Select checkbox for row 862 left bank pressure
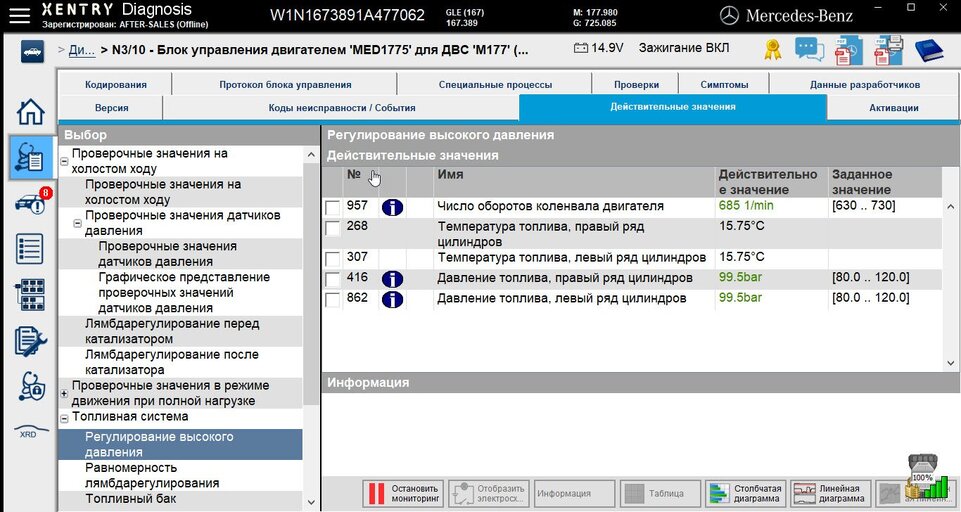Screen dimensions: 961x512 [333, 300]
